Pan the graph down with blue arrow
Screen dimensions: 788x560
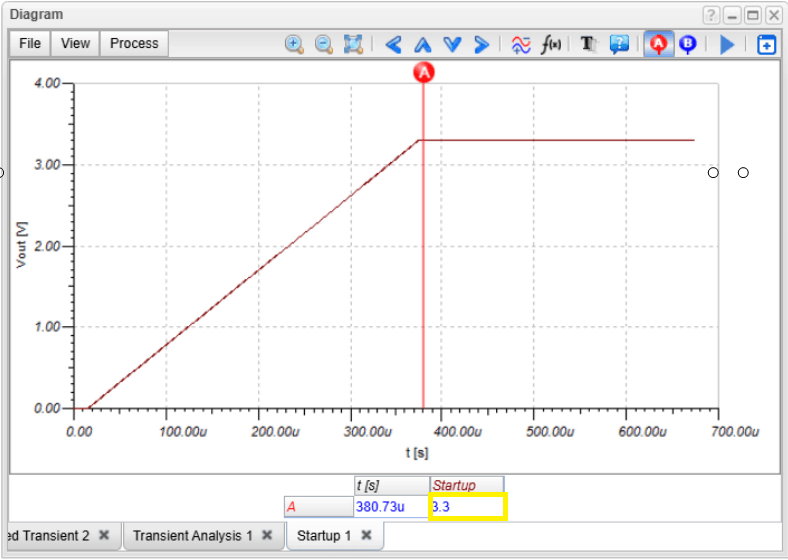pyautogui.click(x=452, y=45)
